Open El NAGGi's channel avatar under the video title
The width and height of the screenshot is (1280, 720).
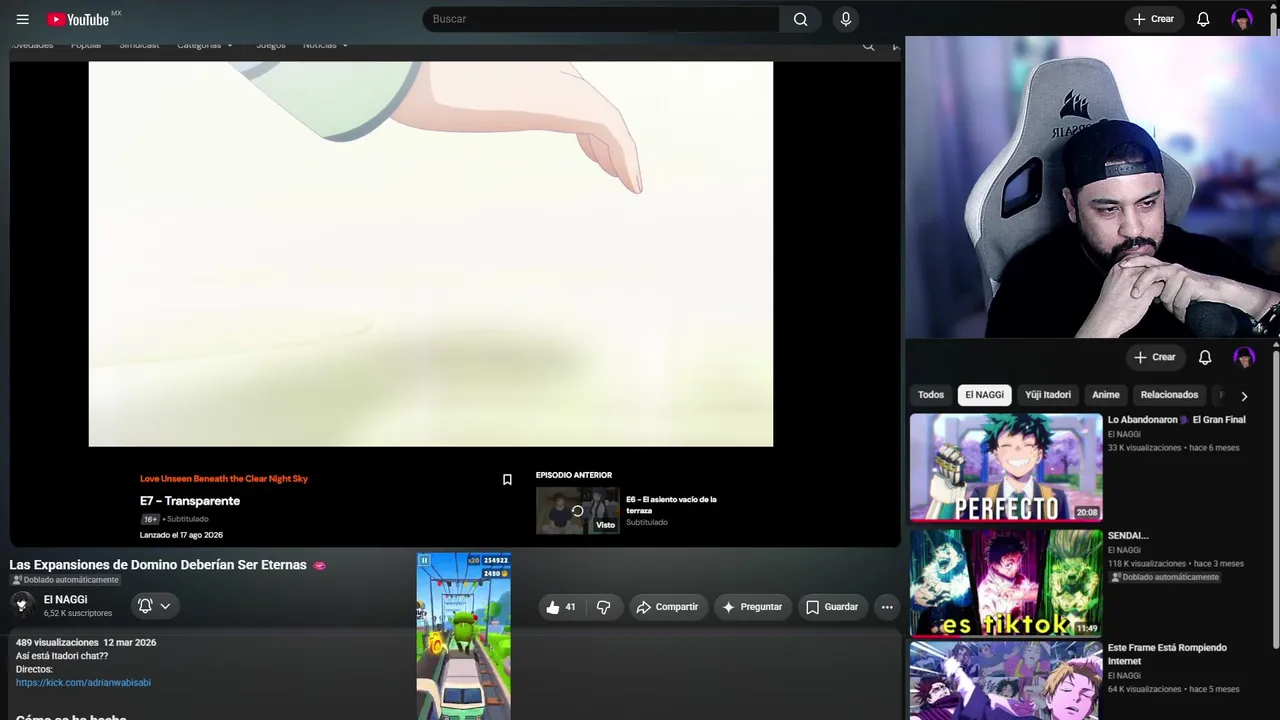[22, 604]
